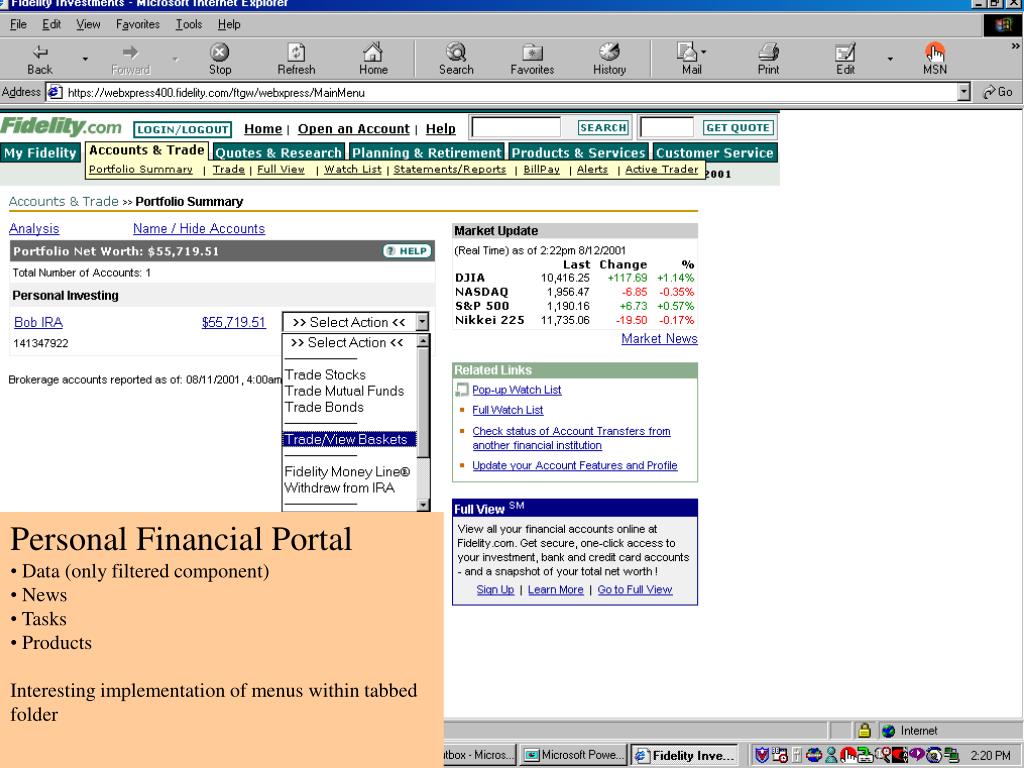Viewport: 1024px width, 768px height.
Task: Click the $55,719.51 balance link
Action: coord(234,322)
